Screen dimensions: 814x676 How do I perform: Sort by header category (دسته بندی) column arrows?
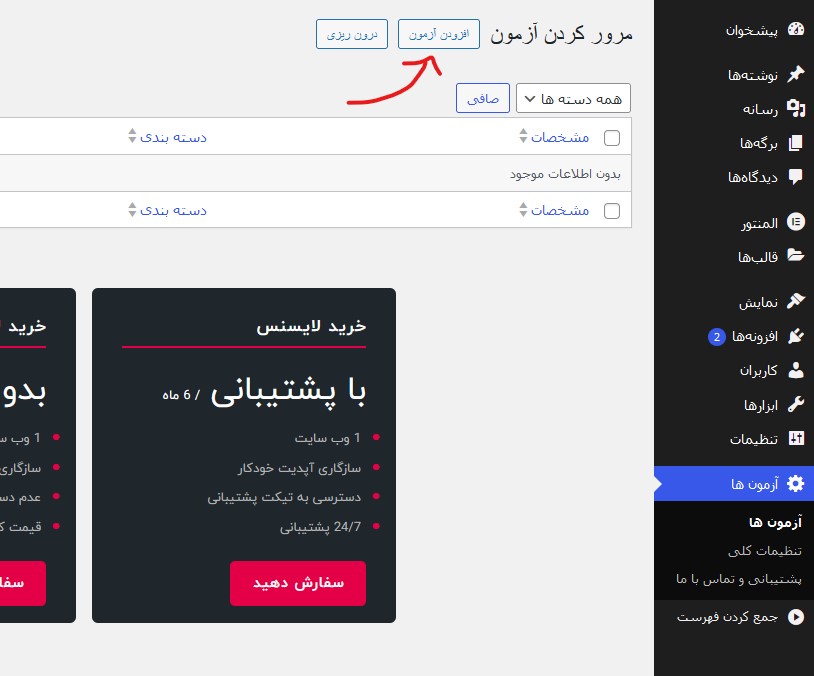pos(131,137)
